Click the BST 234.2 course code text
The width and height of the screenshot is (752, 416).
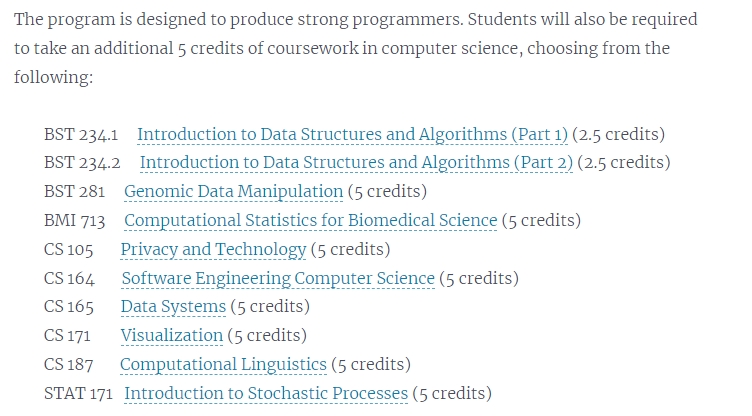click(82, 163)
